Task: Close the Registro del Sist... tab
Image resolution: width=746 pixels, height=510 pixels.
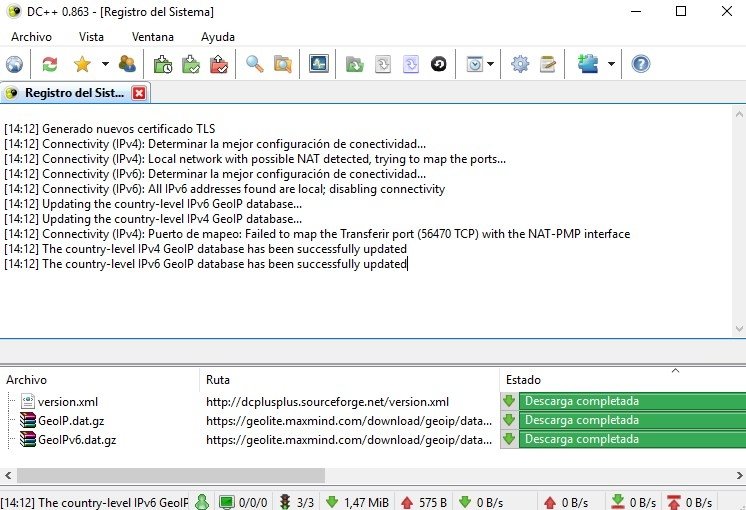Action: tap(139, 93)
